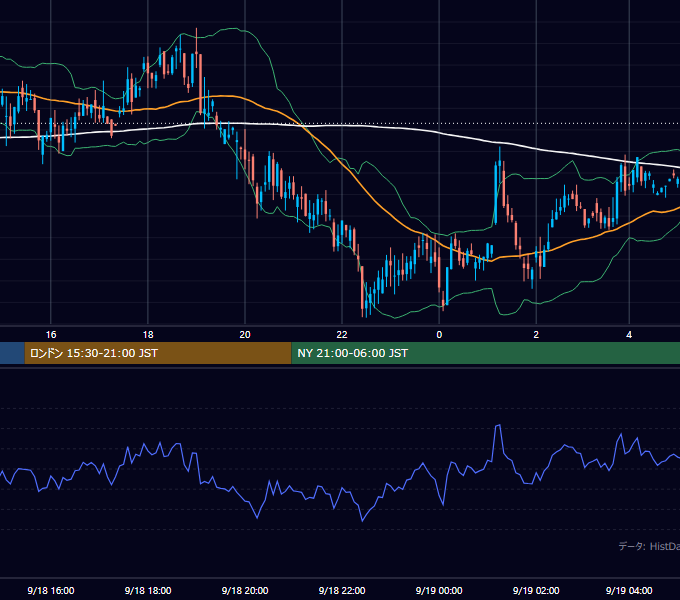Click the 2 hour axis label
Screen dimensions: 680x600
(x=536, y=335)
